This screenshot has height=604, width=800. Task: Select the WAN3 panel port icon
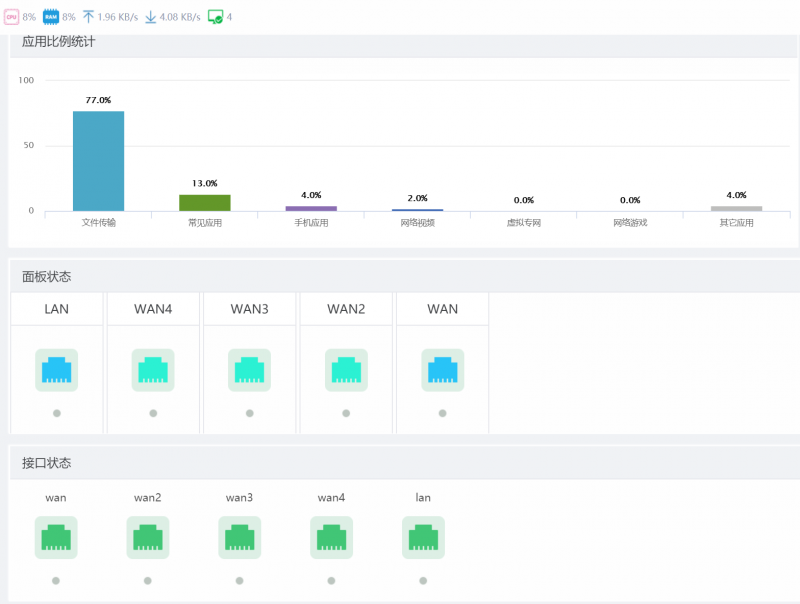coord(249,370)
